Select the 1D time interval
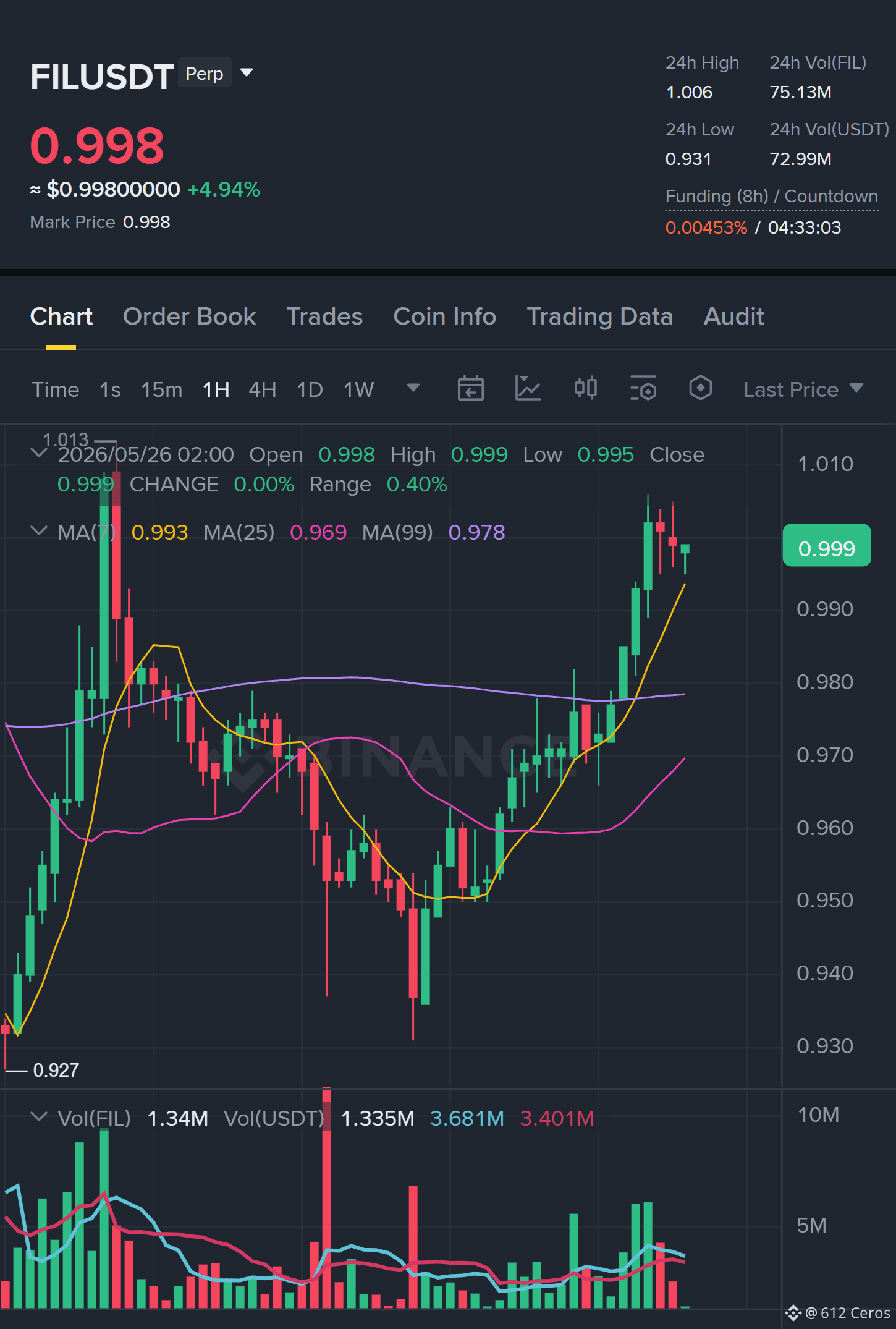The height and width of the screenshot is (1329, 896). tap(310, 389)
